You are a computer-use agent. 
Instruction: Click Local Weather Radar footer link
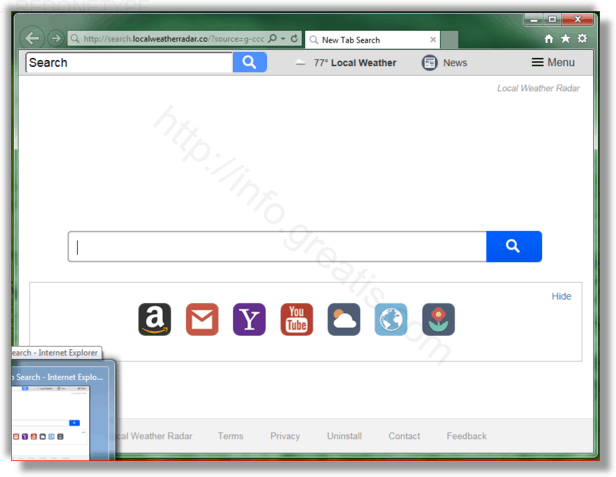[x=154, y=436]
